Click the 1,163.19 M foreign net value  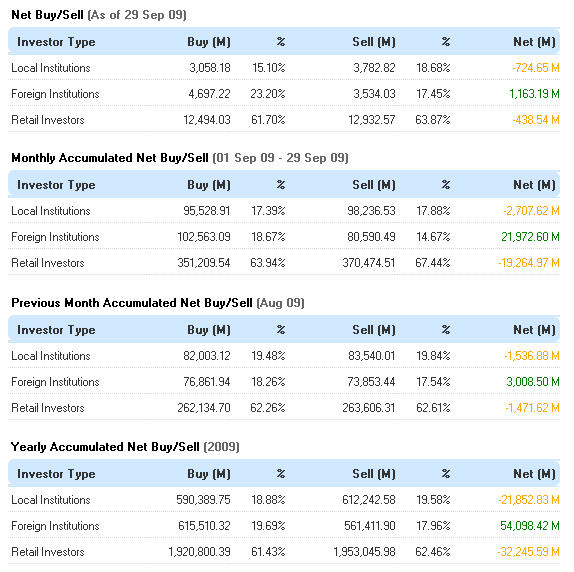(534, 94)
